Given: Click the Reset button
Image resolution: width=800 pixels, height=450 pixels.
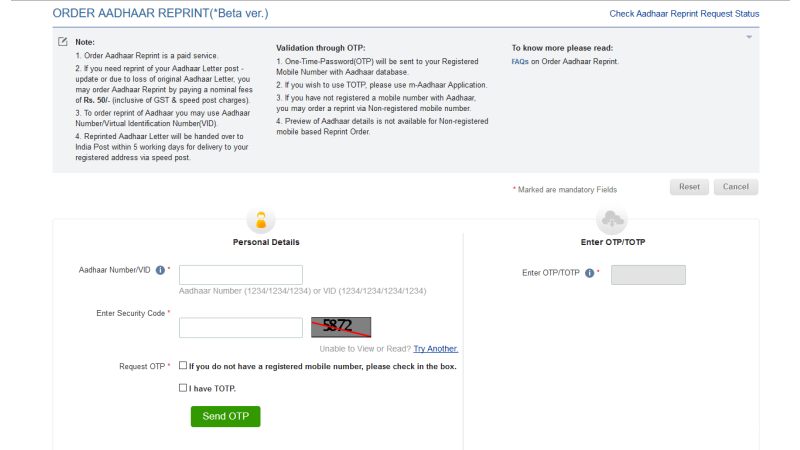Looking at the screenshot, I should (x=689, y=187).
